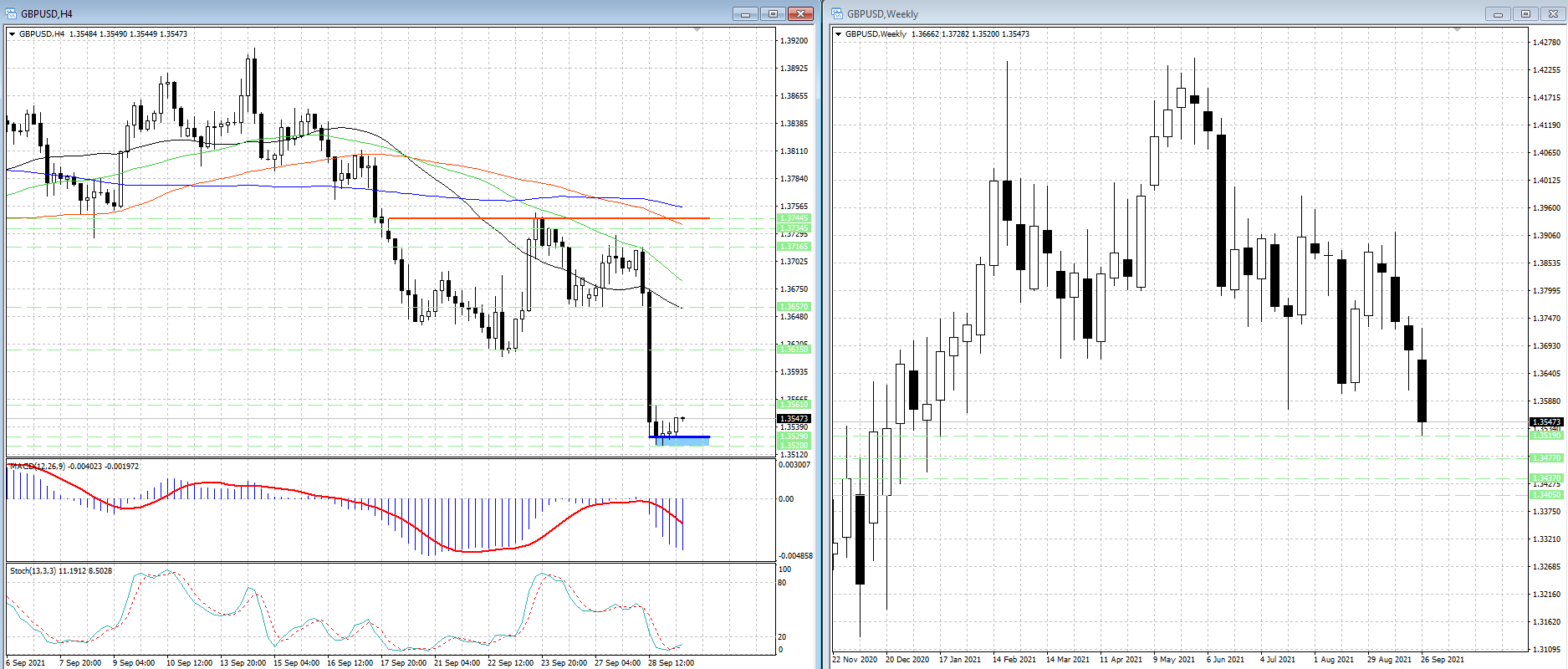Screen dimensions: 1568x669
Task: Click the 1.34770 green level label on Weekly
Action: (x=1546, y=457)
